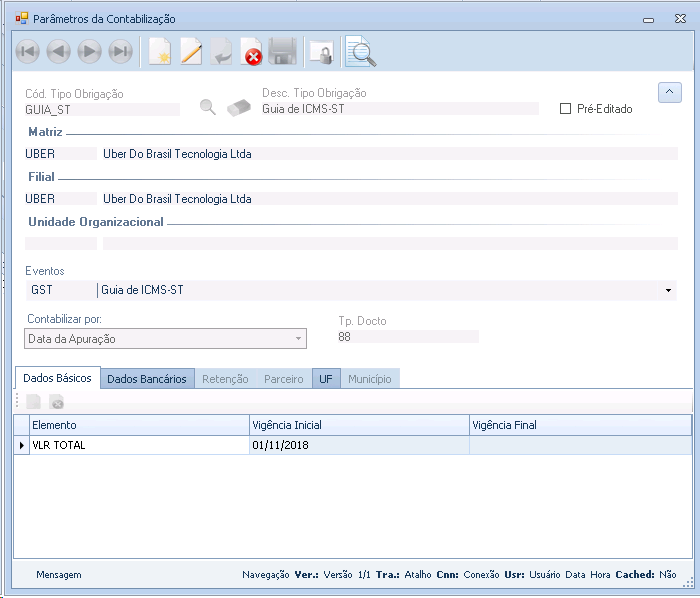The height and width of the screenshot is (598, 700).
Task: Create a new record with toolbar icon
Action: click(x=160, y=52)
